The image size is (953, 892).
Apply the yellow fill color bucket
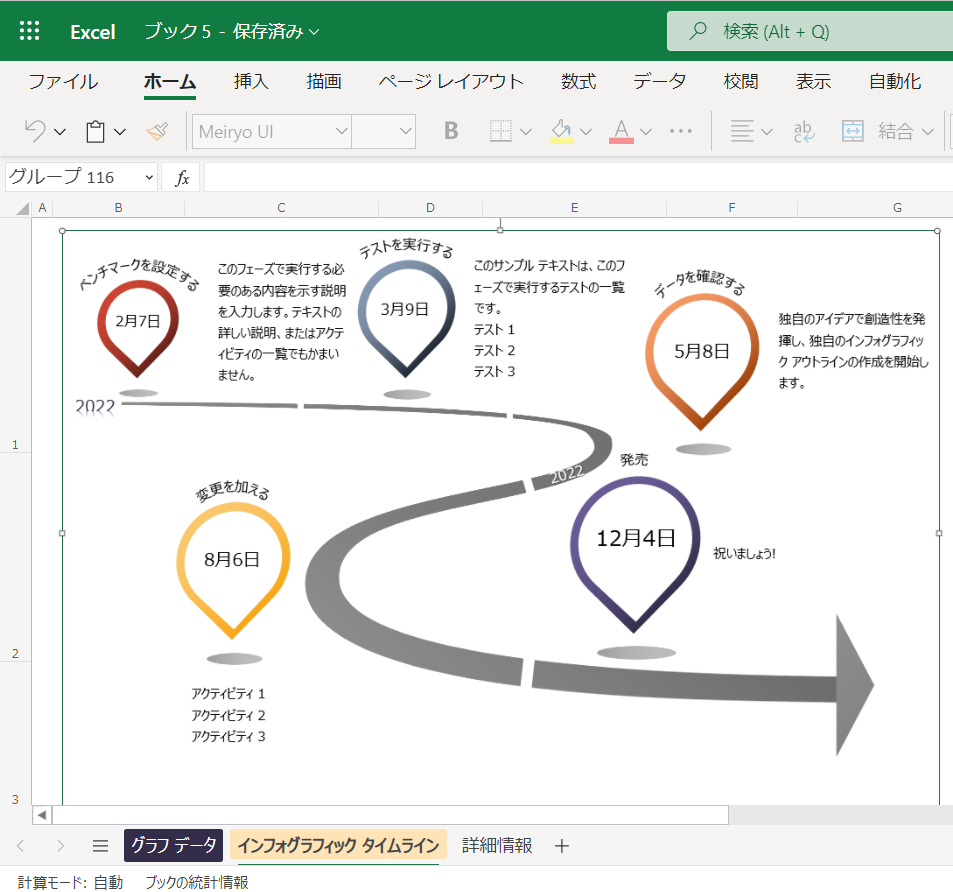coord(561,131)
